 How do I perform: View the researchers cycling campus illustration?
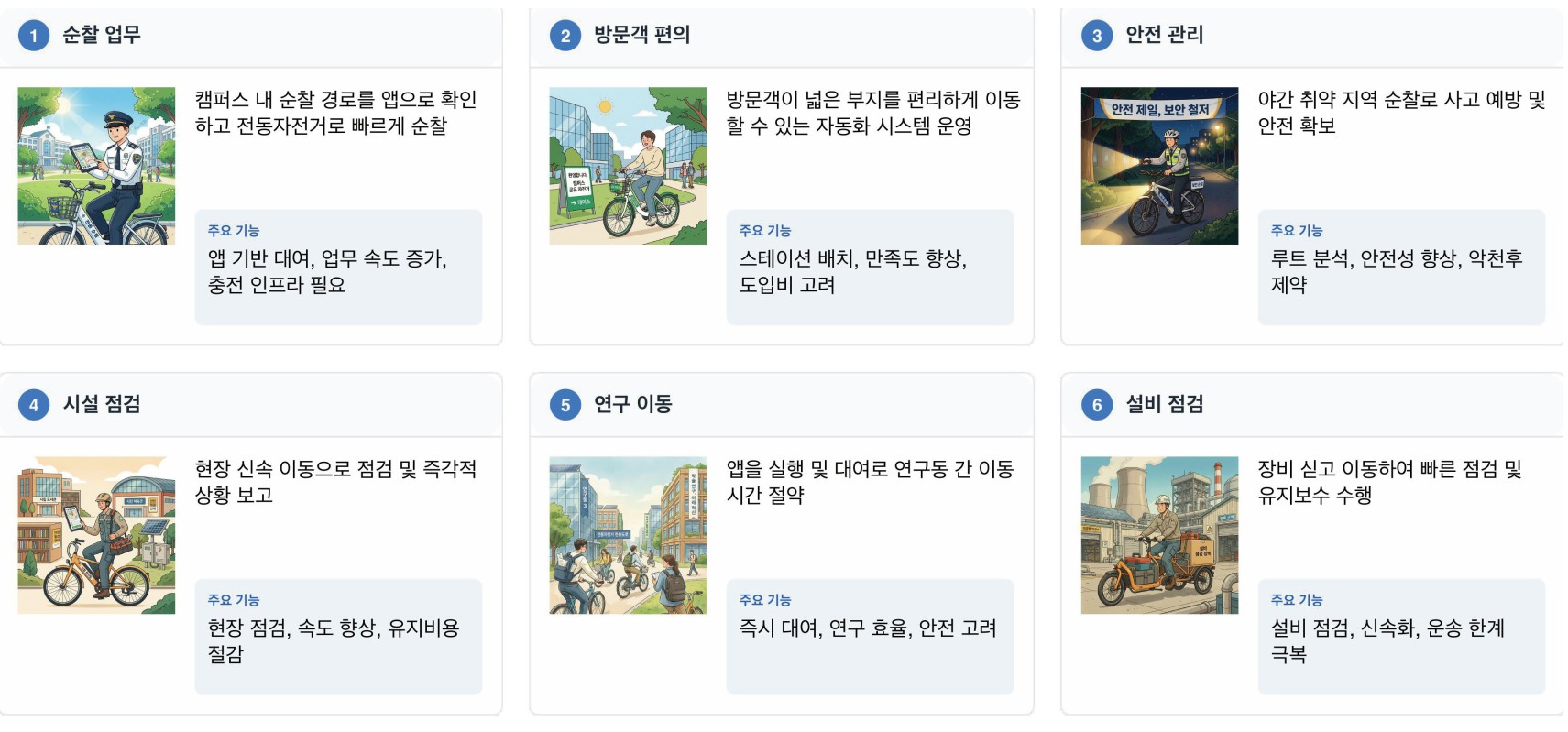click(628, 535)
